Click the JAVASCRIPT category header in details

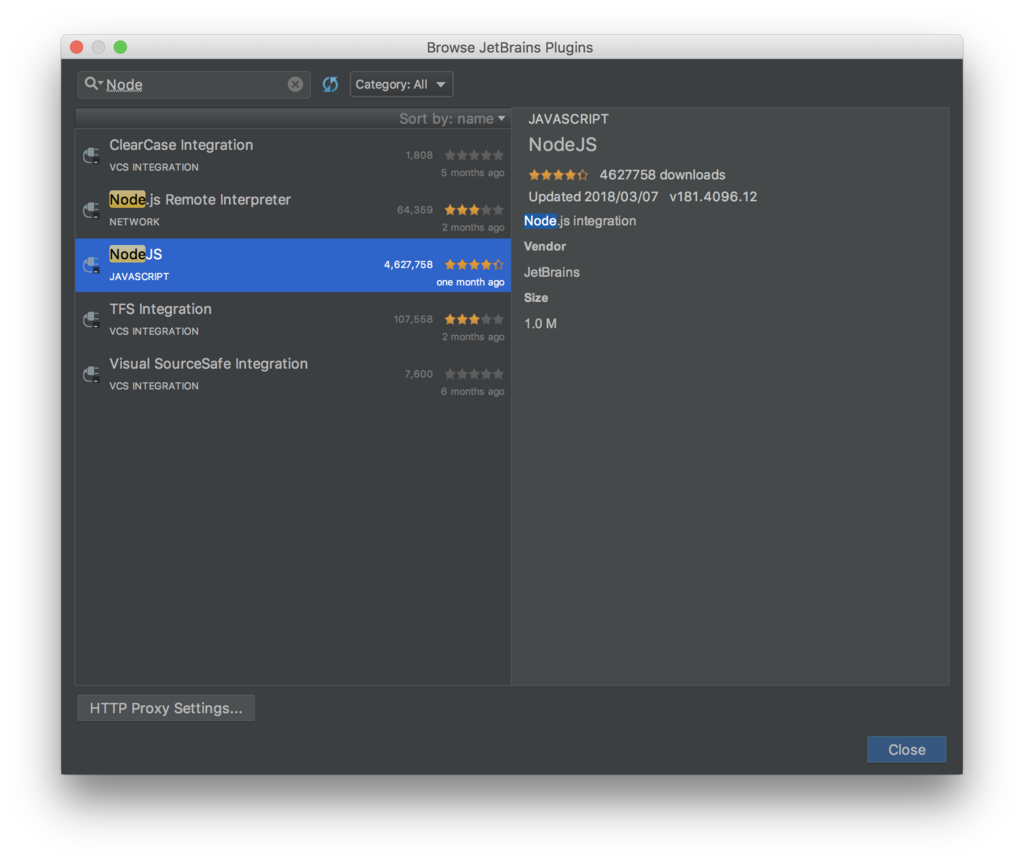click(x=568, y=119)
